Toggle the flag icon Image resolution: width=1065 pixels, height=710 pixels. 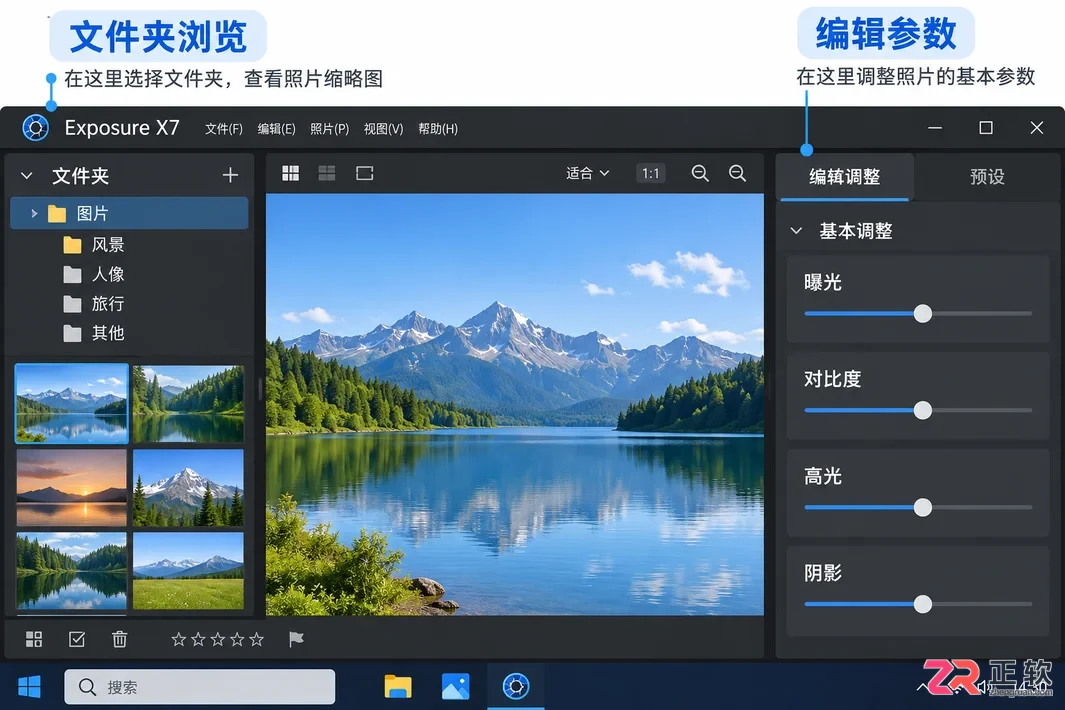(296, 639)
